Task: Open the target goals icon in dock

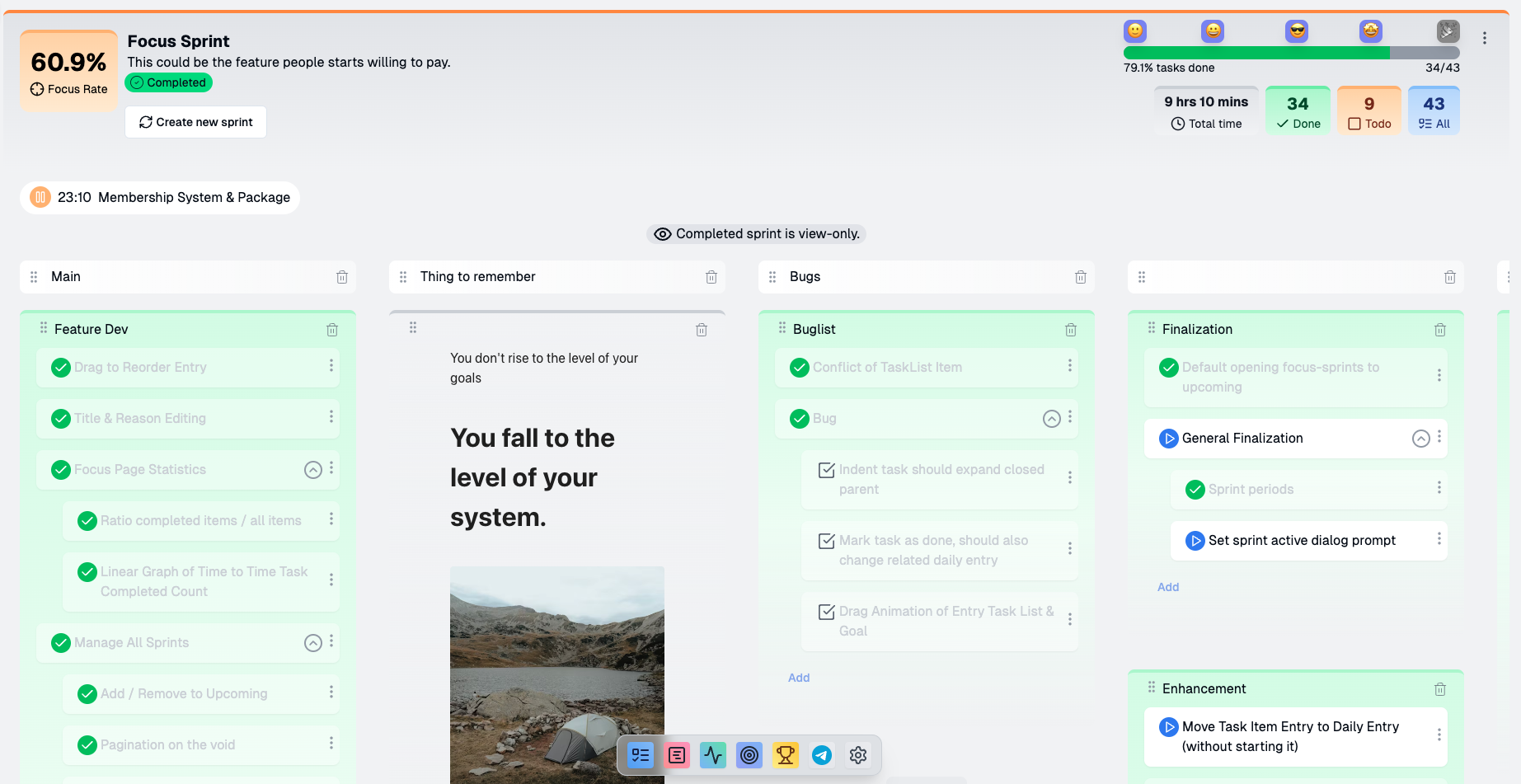Action: point(749,755)
